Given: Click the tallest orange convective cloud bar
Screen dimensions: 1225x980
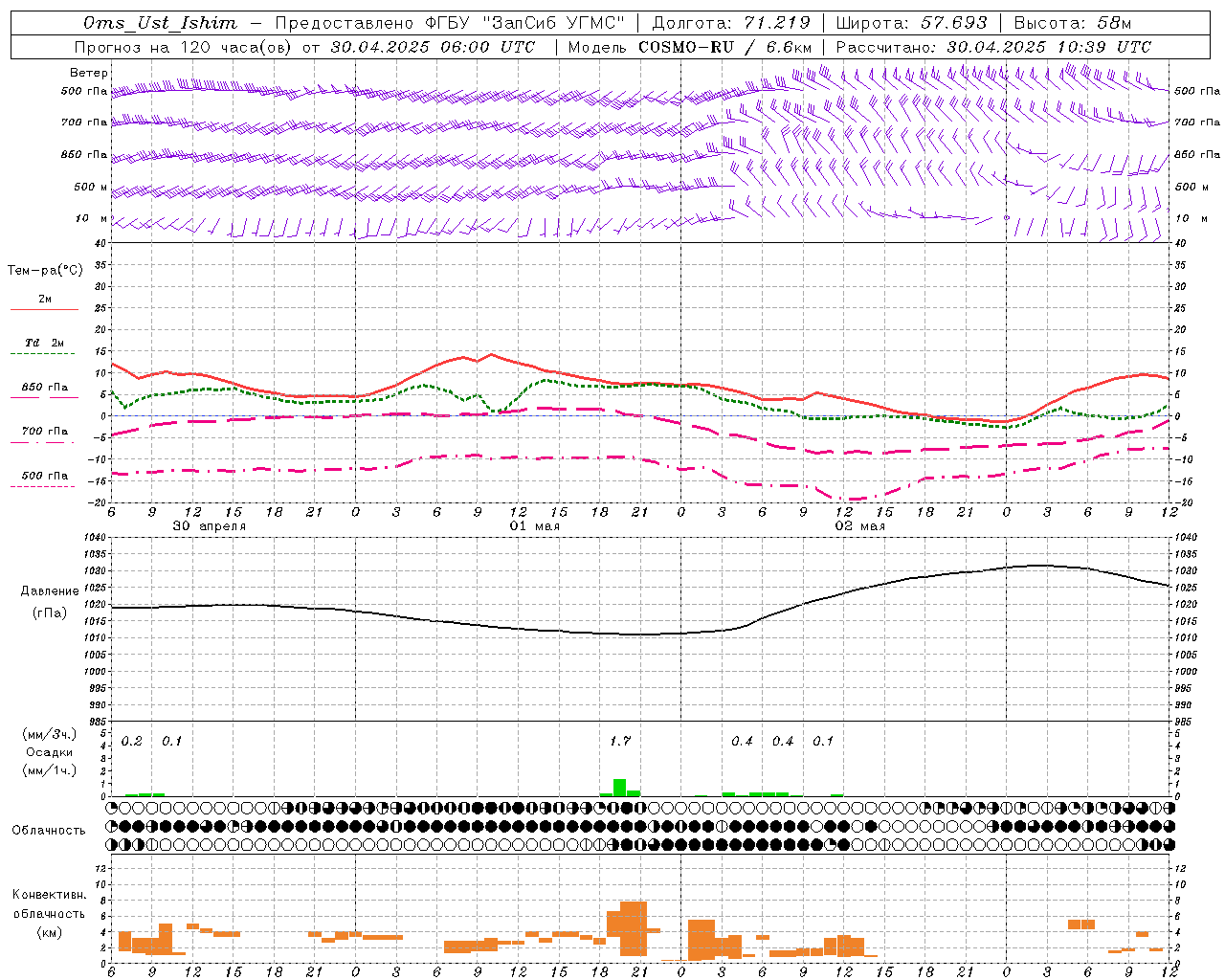Looking at the screenshot, I should pyautogui.click(x=634, y=928).
